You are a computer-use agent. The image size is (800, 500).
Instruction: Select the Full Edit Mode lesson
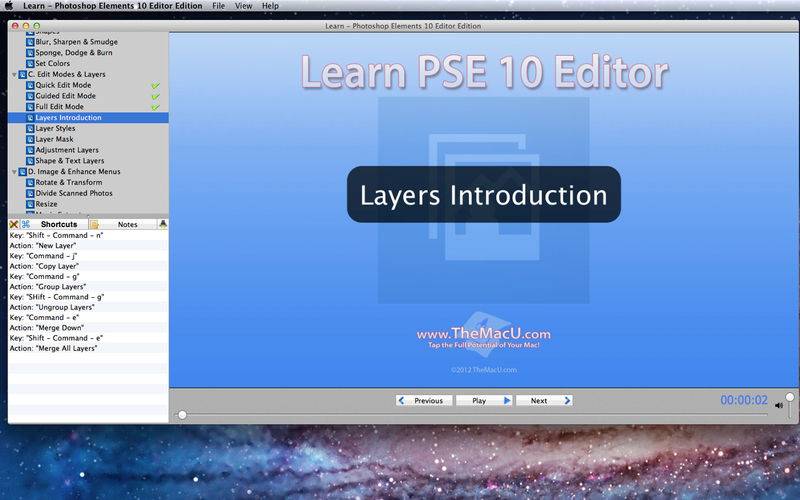tap(59, 107)
